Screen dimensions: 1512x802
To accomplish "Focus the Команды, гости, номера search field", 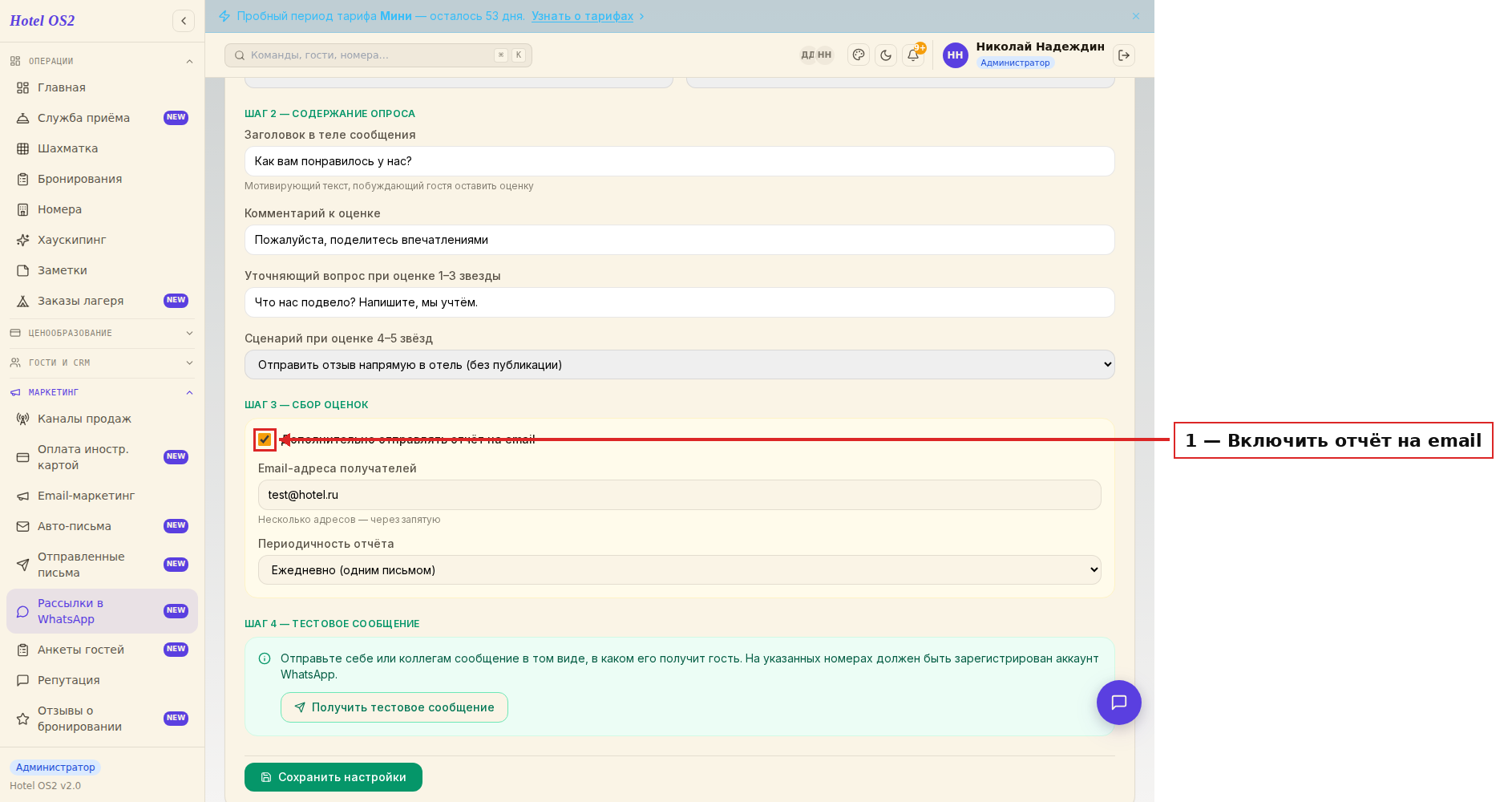I will click(x=378, y=55).
